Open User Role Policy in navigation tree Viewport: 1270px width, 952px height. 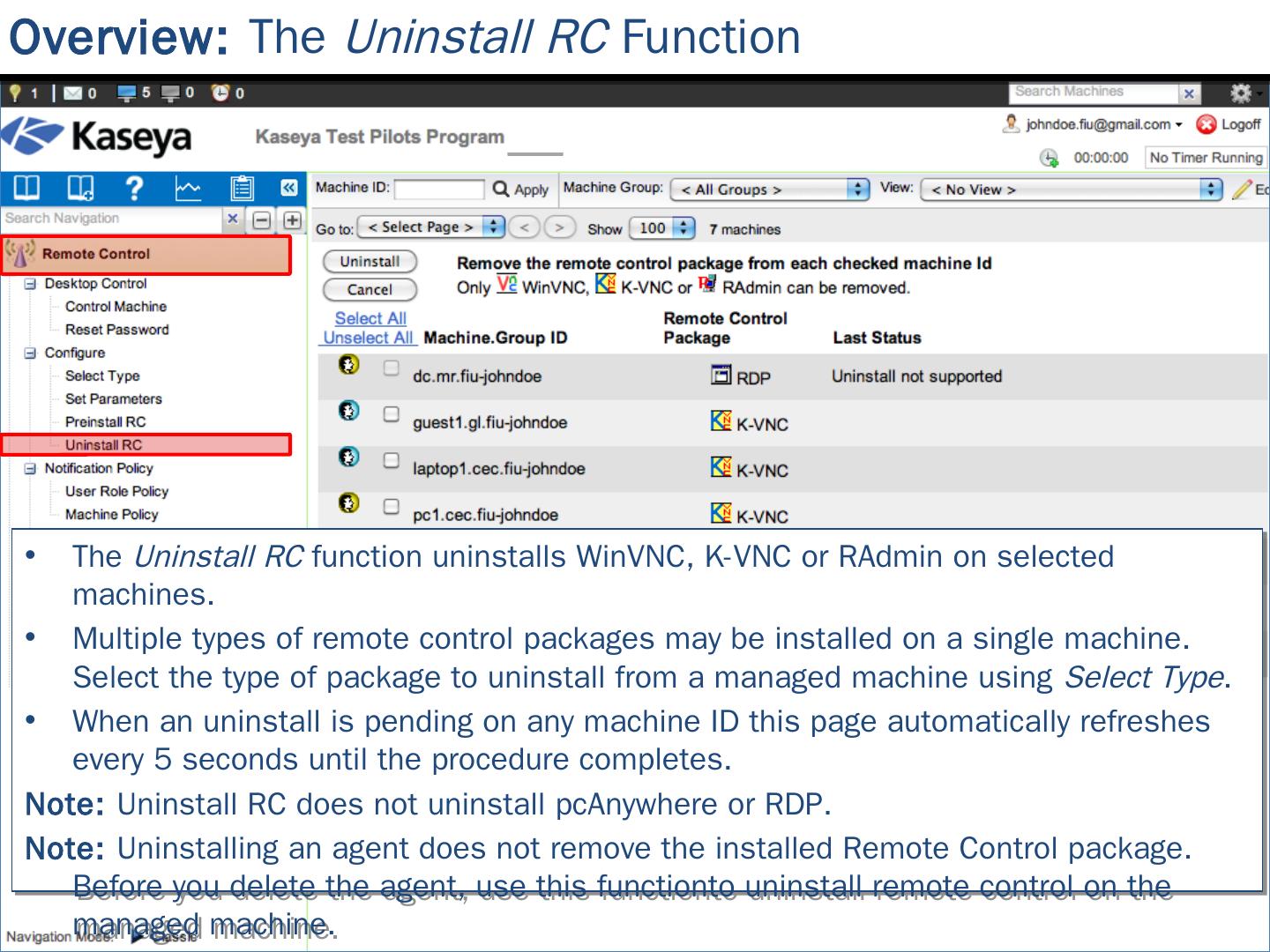116,491
